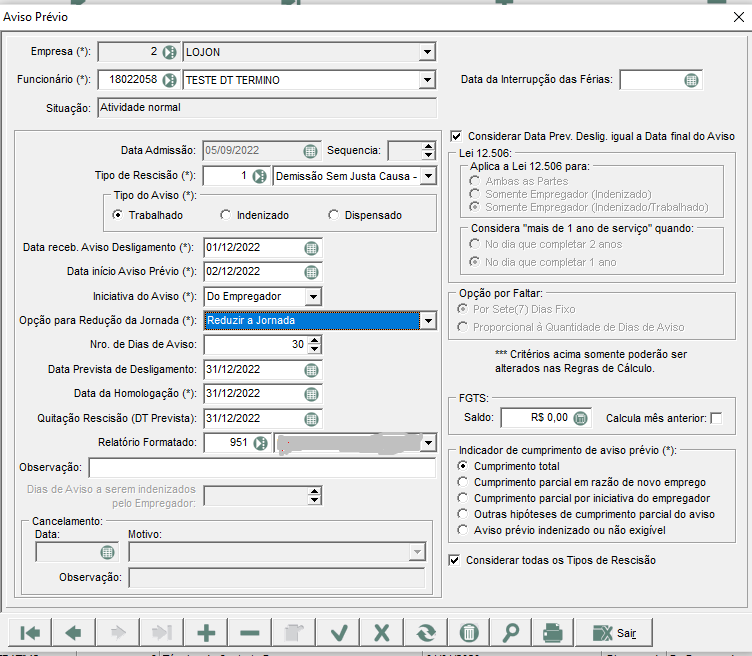Viewport: 752px width, 656px height.
Task: Click Tipo de Rescisão code field
Action: coord(227,176)
